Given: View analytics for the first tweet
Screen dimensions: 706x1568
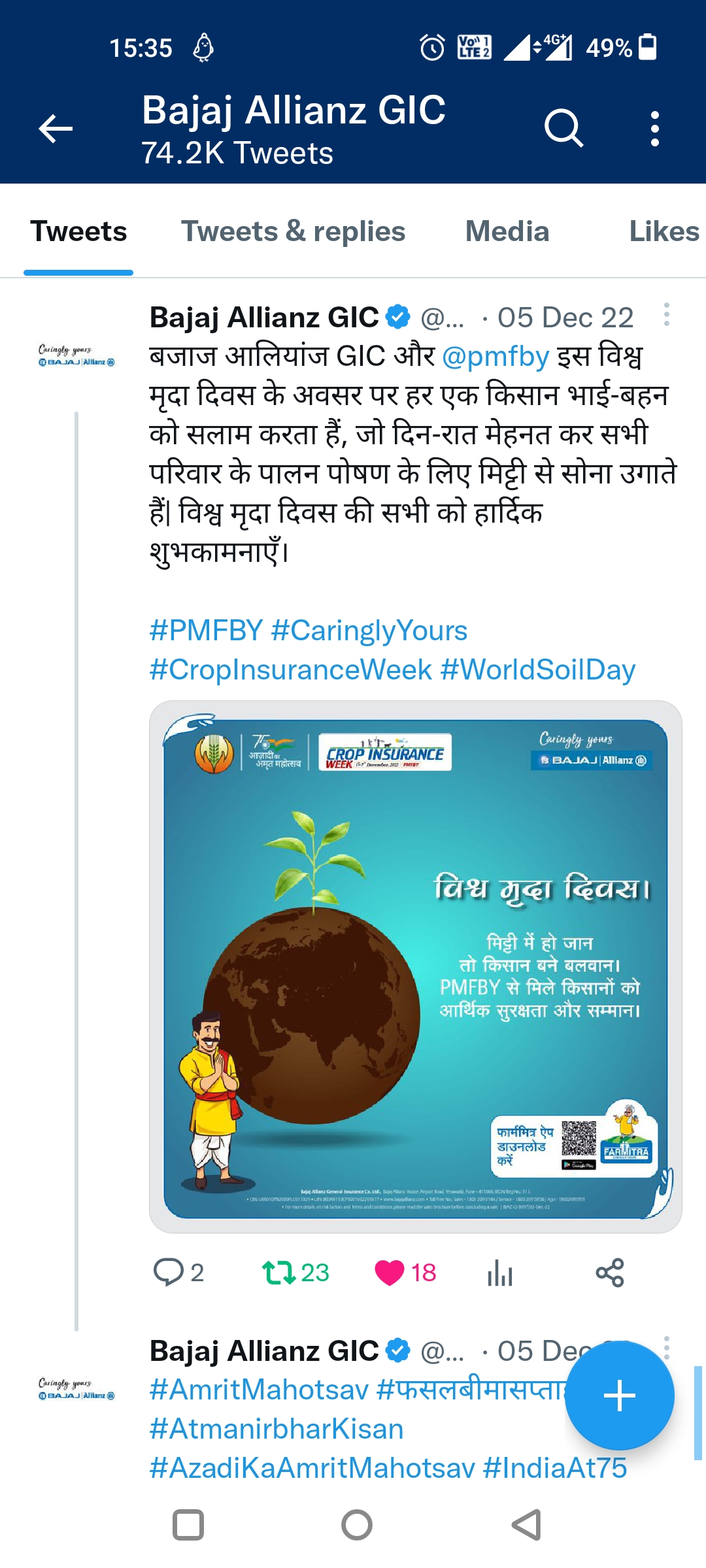Looking at the screenshot, I should click(500, 1273).
